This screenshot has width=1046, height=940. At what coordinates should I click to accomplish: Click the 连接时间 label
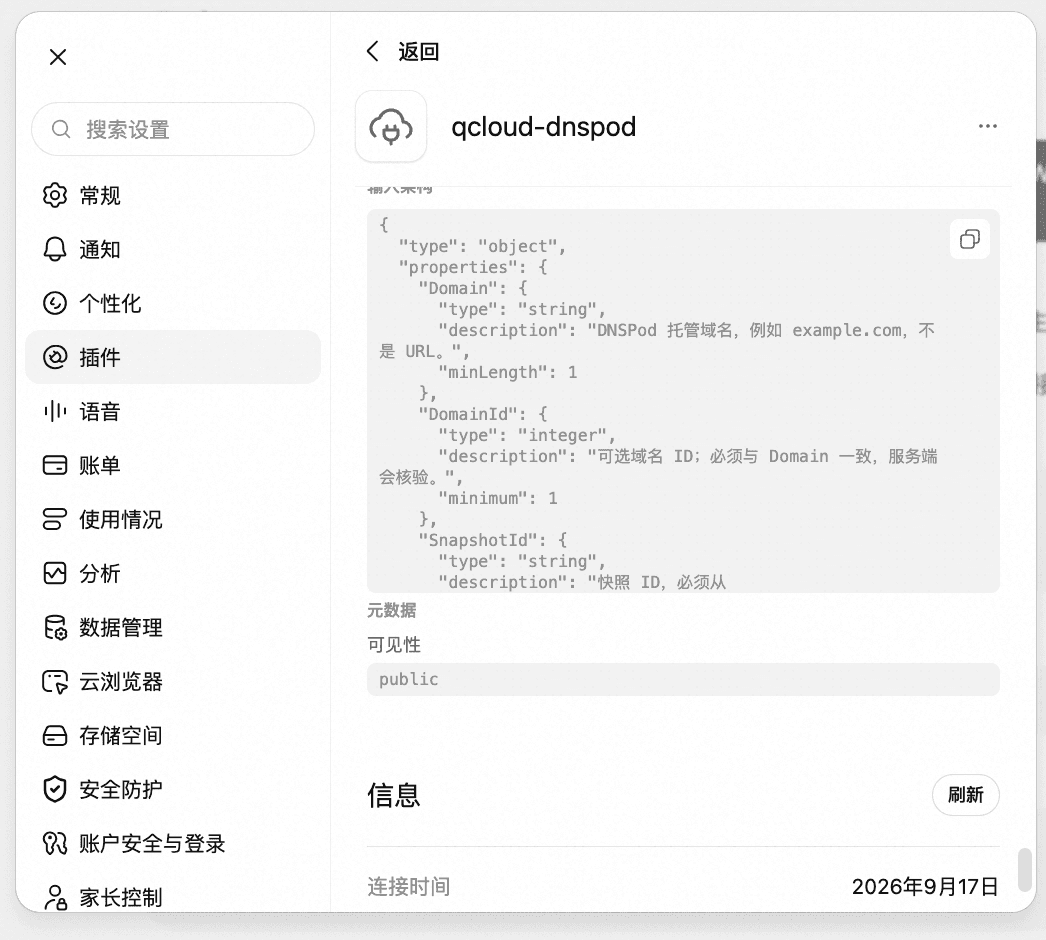pyautogui.click(x=409, y=887)
